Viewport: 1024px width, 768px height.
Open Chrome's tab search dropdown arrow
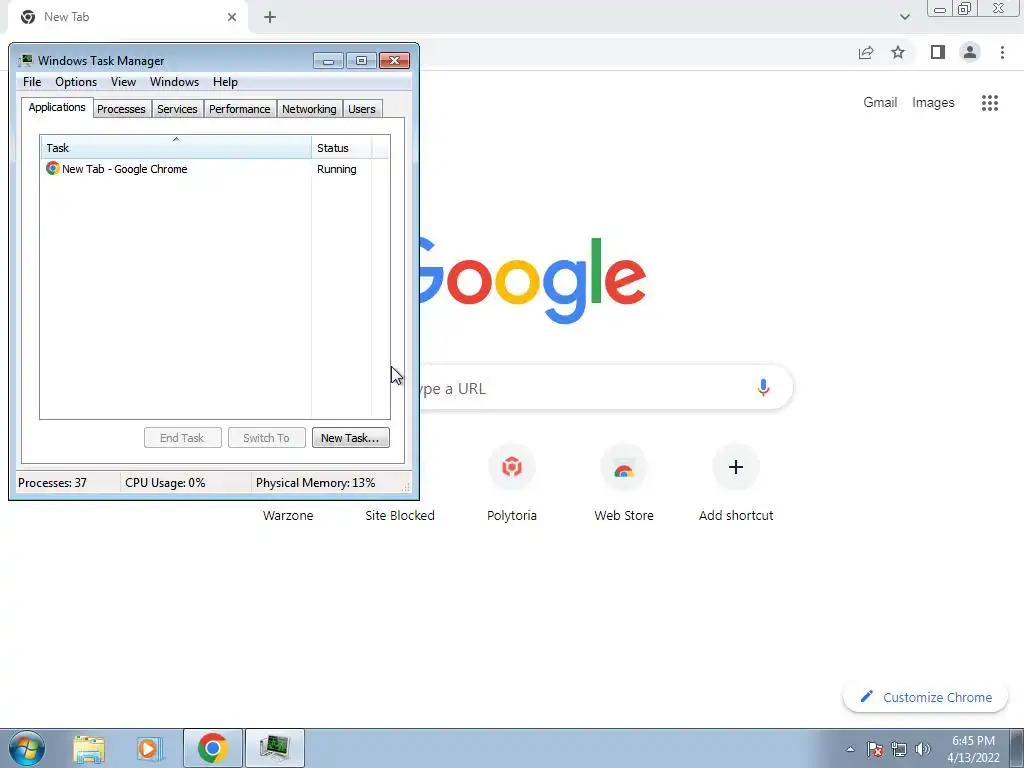(x=904, y=17)
